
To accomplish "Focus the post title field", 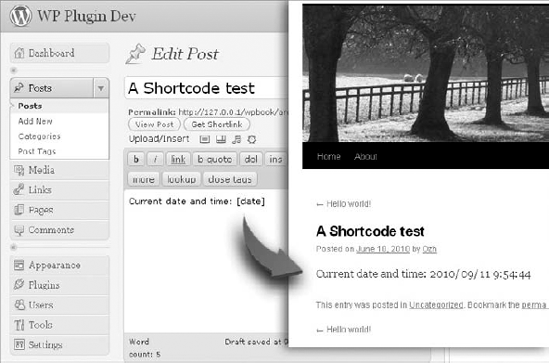I will coord(207,88).
